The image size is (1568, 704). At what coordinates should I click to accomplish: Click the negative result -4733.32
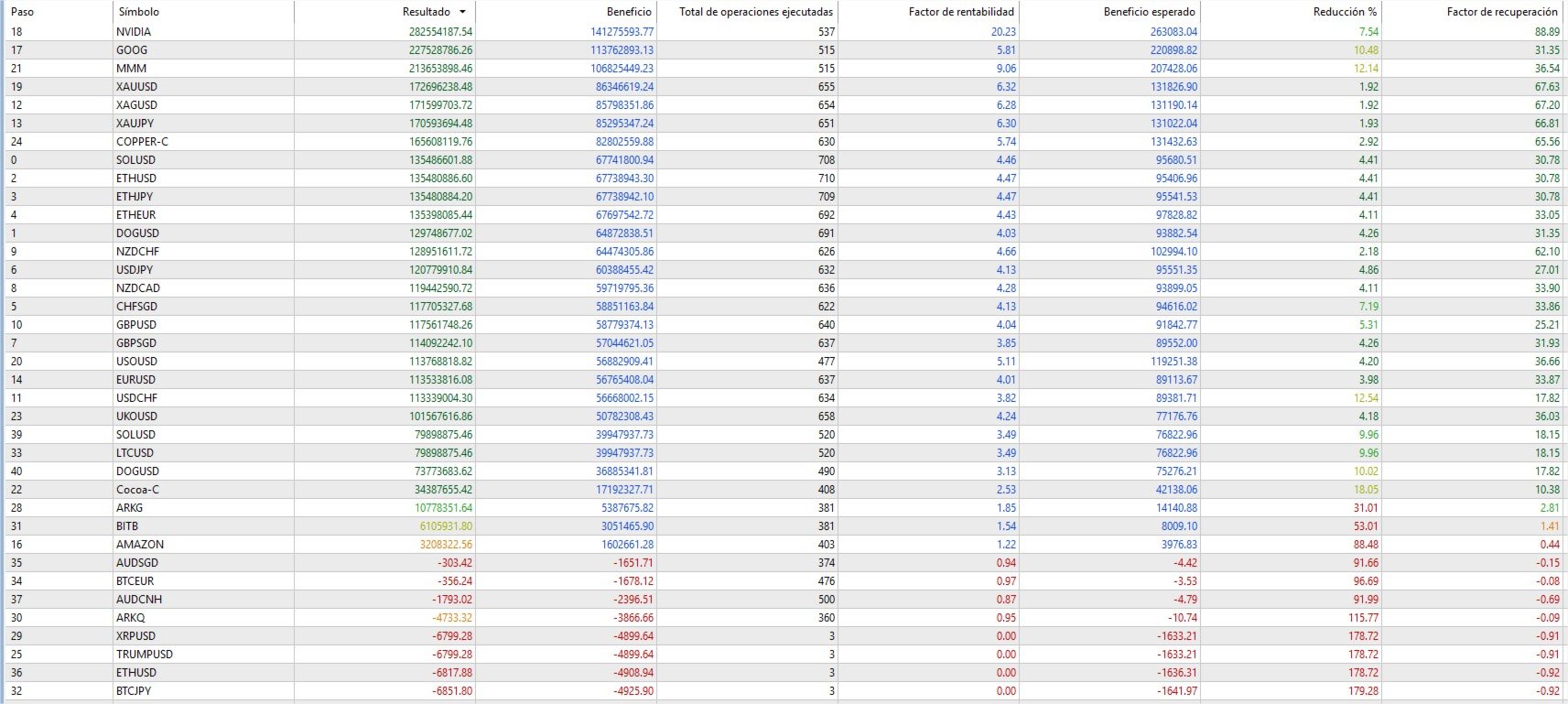[452, 617]
